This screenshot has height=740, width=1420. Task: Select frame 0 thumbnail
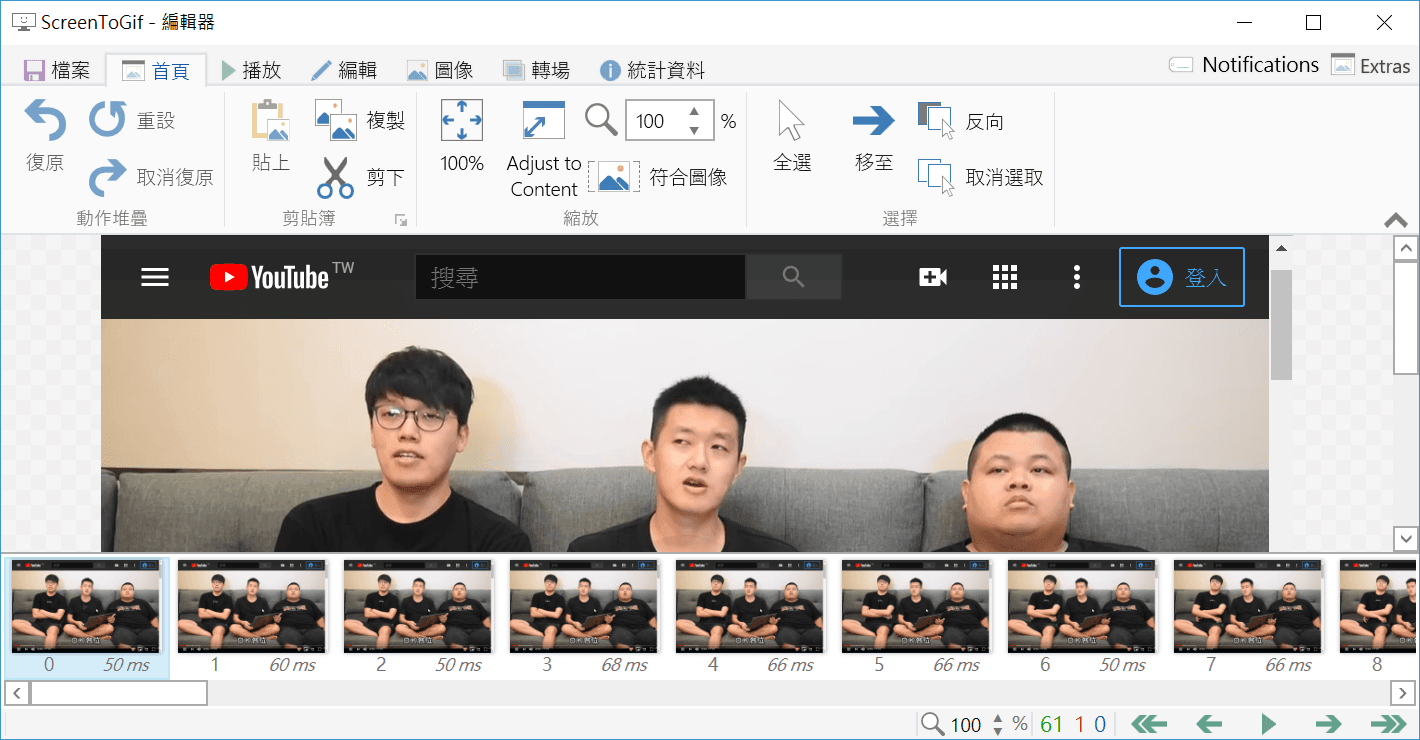tap(86, 618)
